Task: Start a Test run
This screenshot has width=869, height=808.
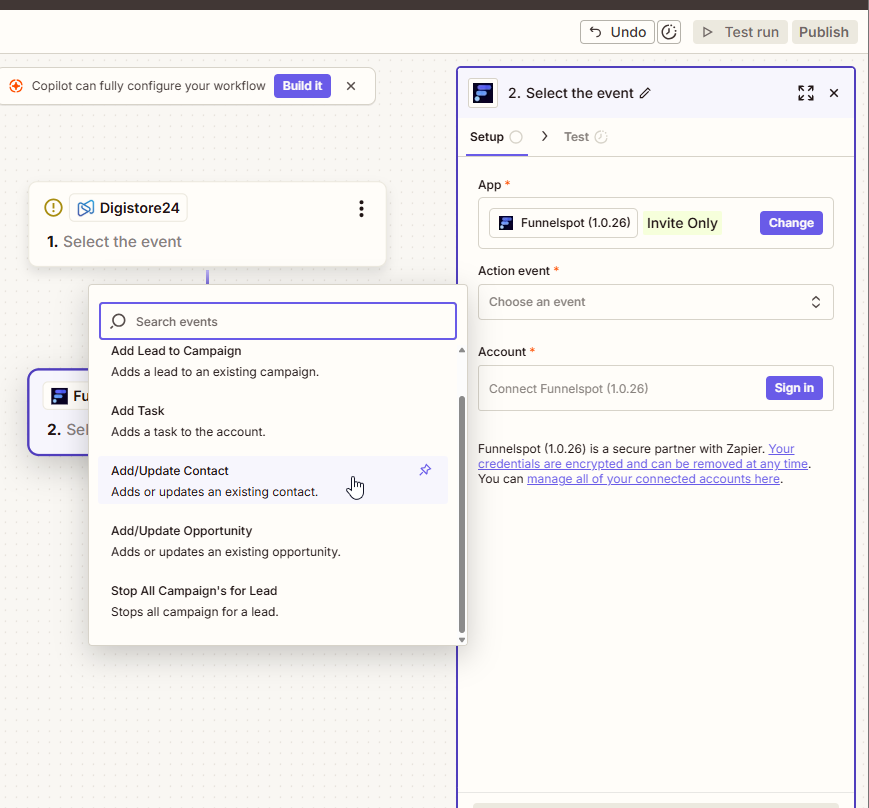Action: (x=740, y=32)
